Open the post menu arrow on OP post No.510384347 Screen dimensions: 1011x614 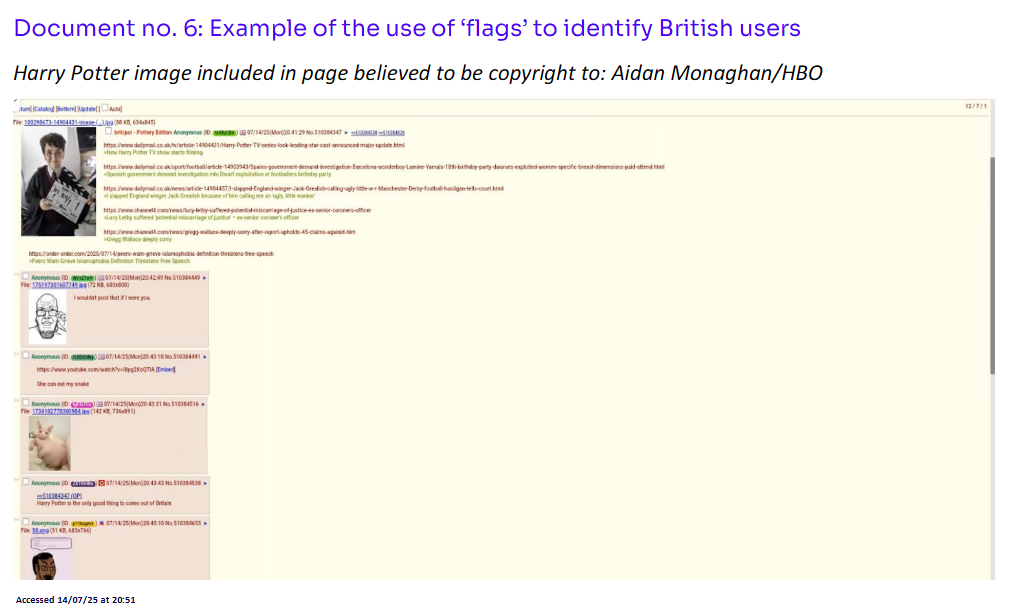(346, 133)
